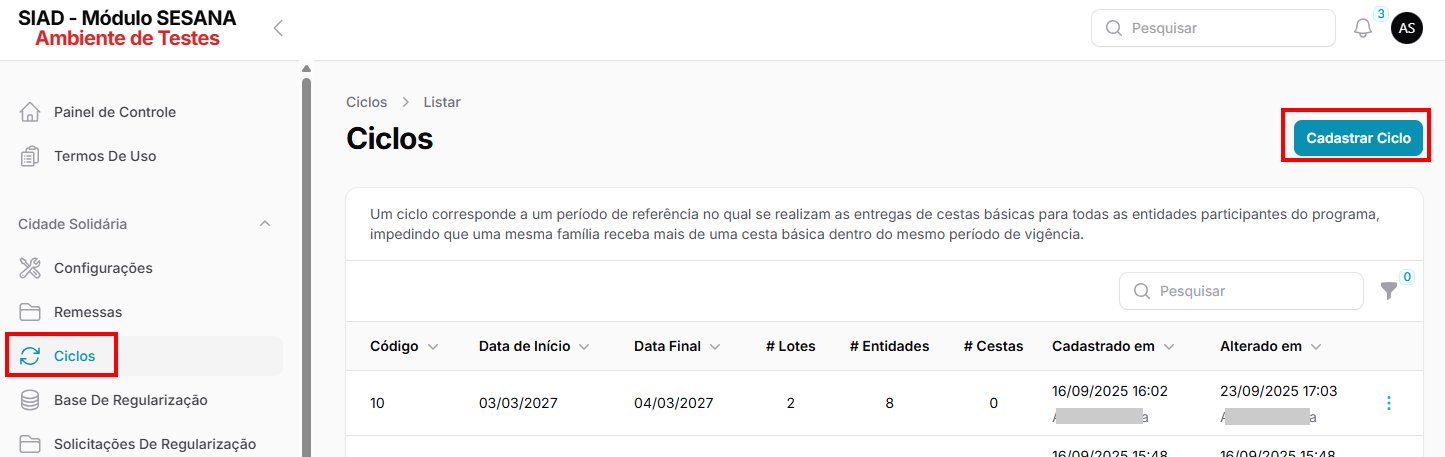Click the Ciclos breadcrumb link
The height and width of the screenshot is (457, 1445).
[366, 102]
